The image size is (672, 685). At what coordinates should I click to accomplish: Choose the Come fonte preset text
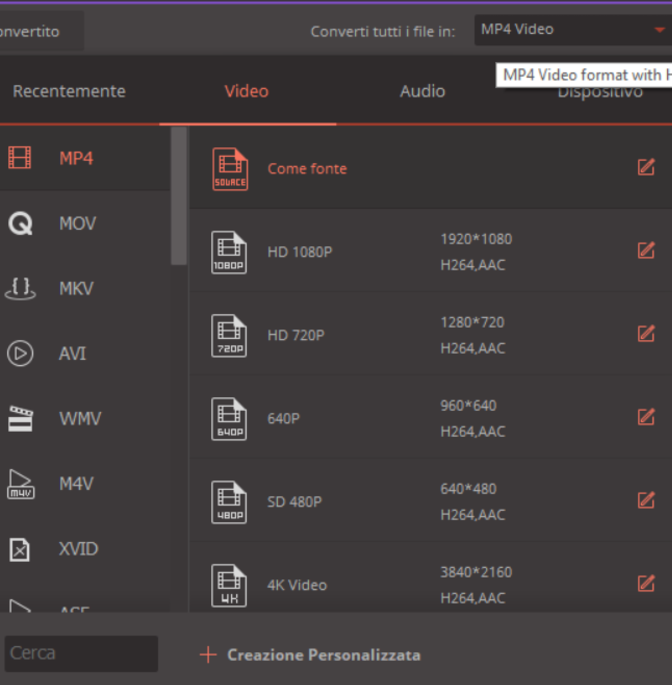pyautogui.click(x=307, y=169)
